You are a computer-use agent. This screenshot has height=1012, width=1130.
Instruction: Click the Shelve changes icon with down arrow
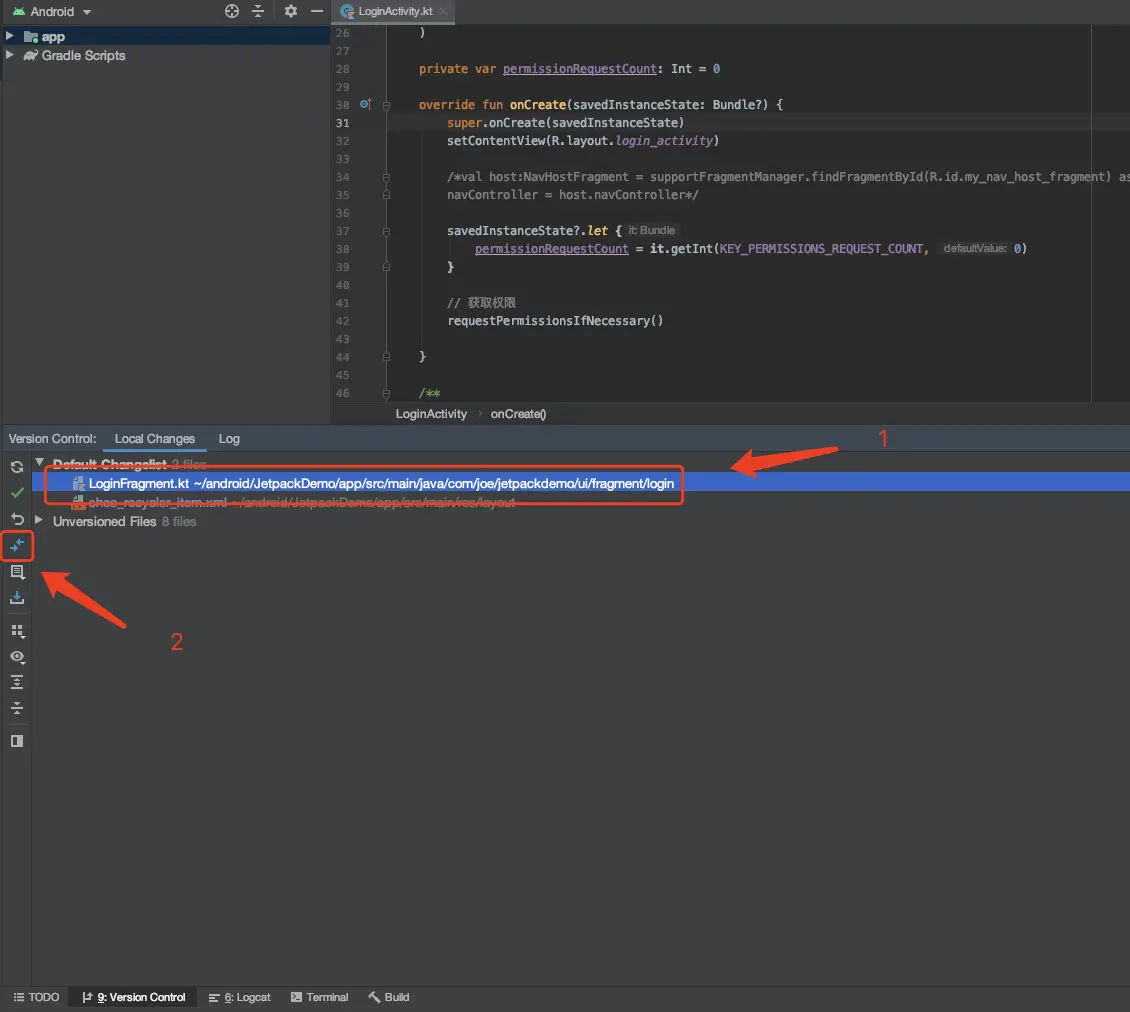(x=17, y=598)
